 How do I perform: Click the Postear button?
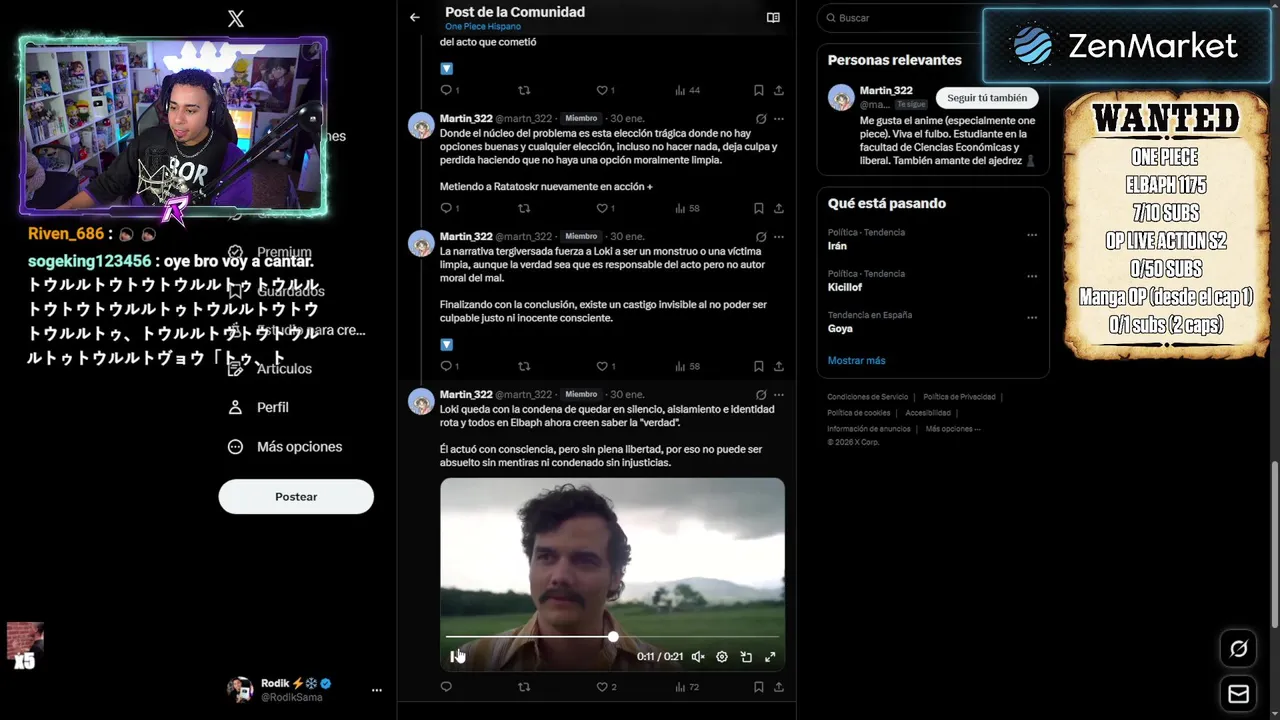click(x=296, y=497)
